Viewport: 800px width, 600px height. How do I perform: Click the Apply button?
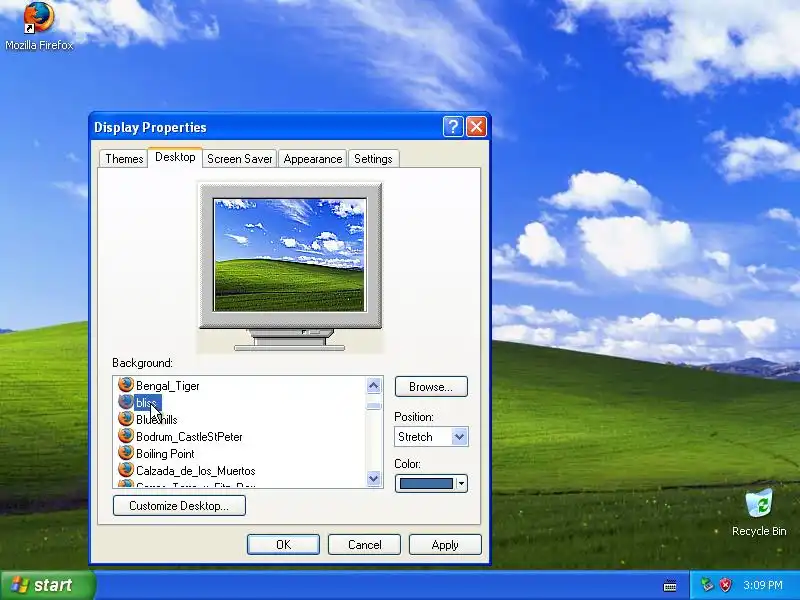[445, 545]
